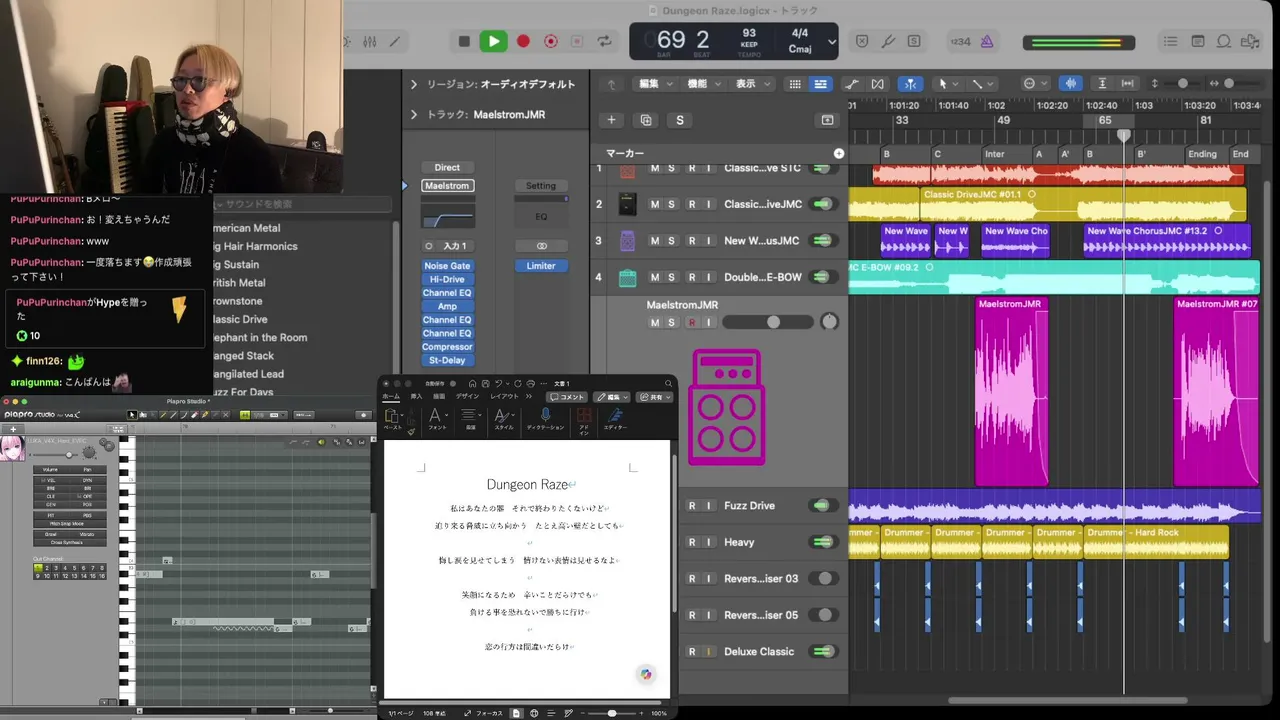Start recording with the red Record button
This screenshot has width=1280, height=720.
tap(523, 41)
